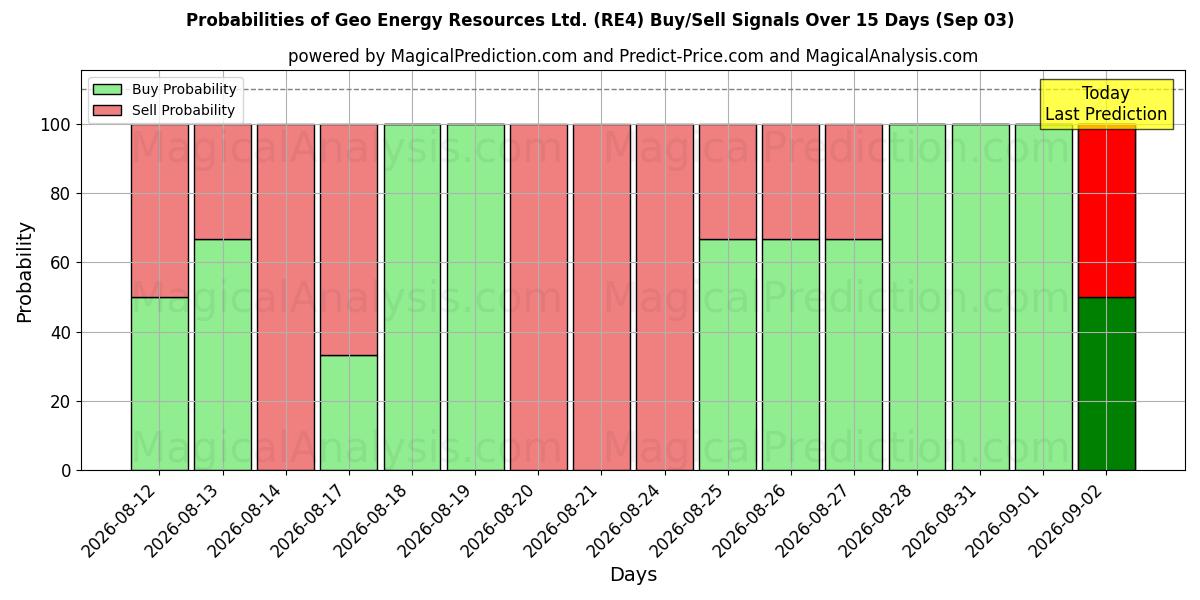Click the 'Probability' y-axis title
Screen dimensions: 1200x600
pos(25,271)
